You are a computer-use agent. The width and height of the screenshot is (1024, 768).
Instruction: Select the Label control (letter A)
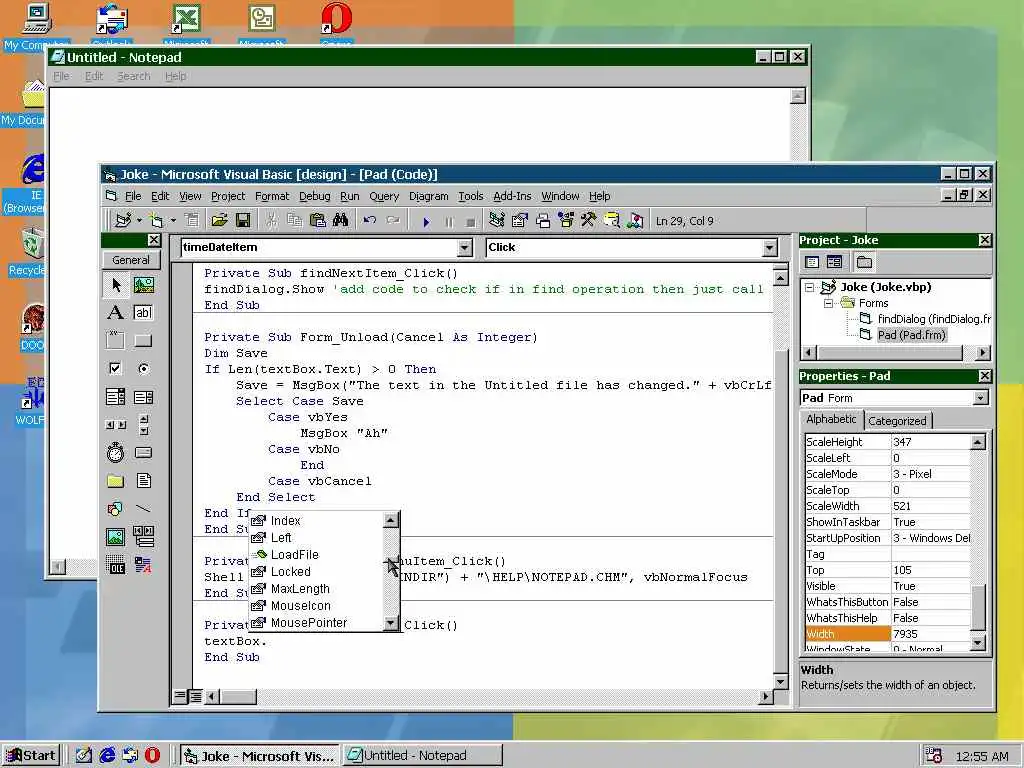coord(116,313)
